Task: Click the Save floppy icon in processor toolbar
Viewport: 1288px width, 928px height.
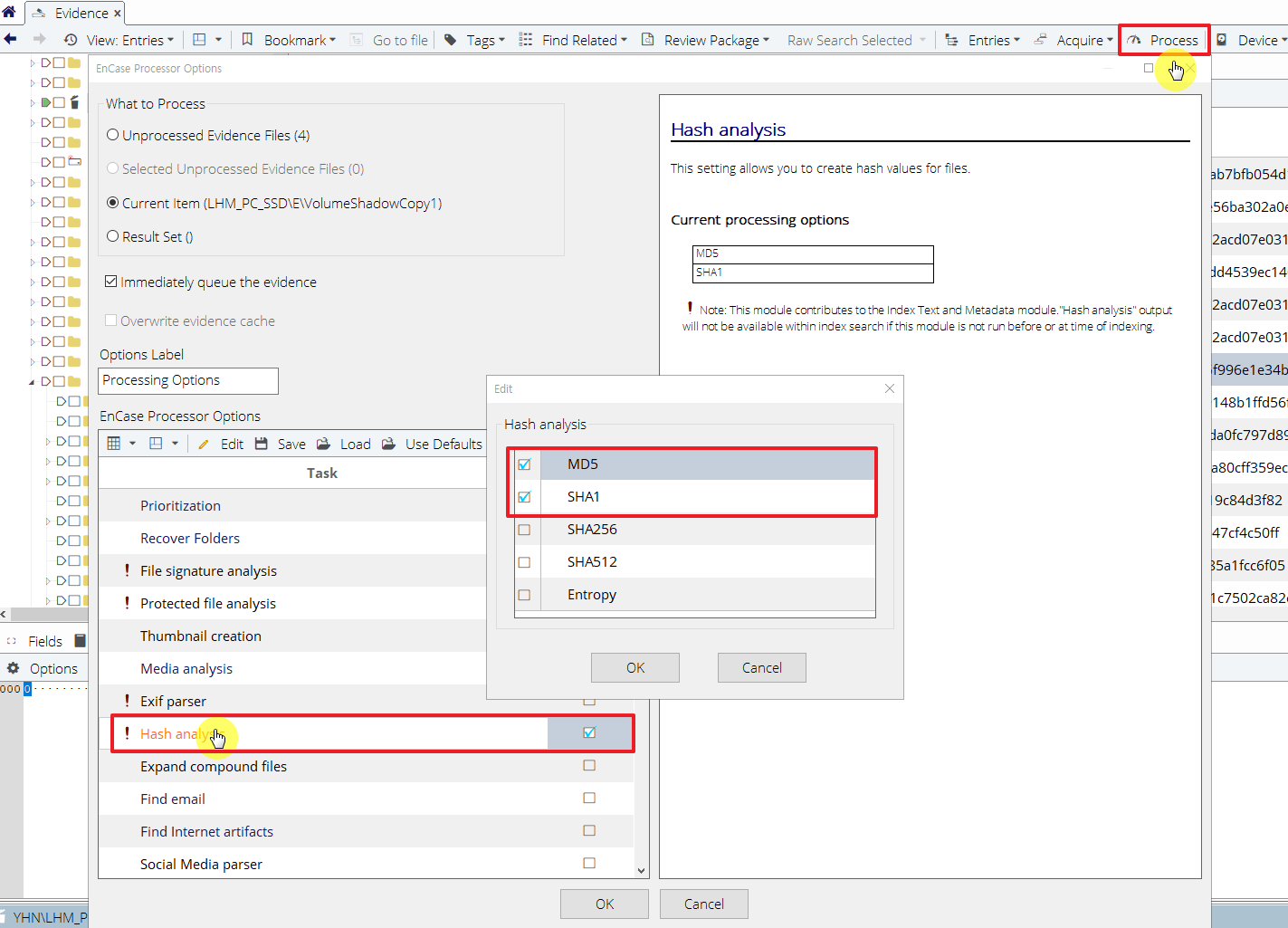Action: coord(262,444)
